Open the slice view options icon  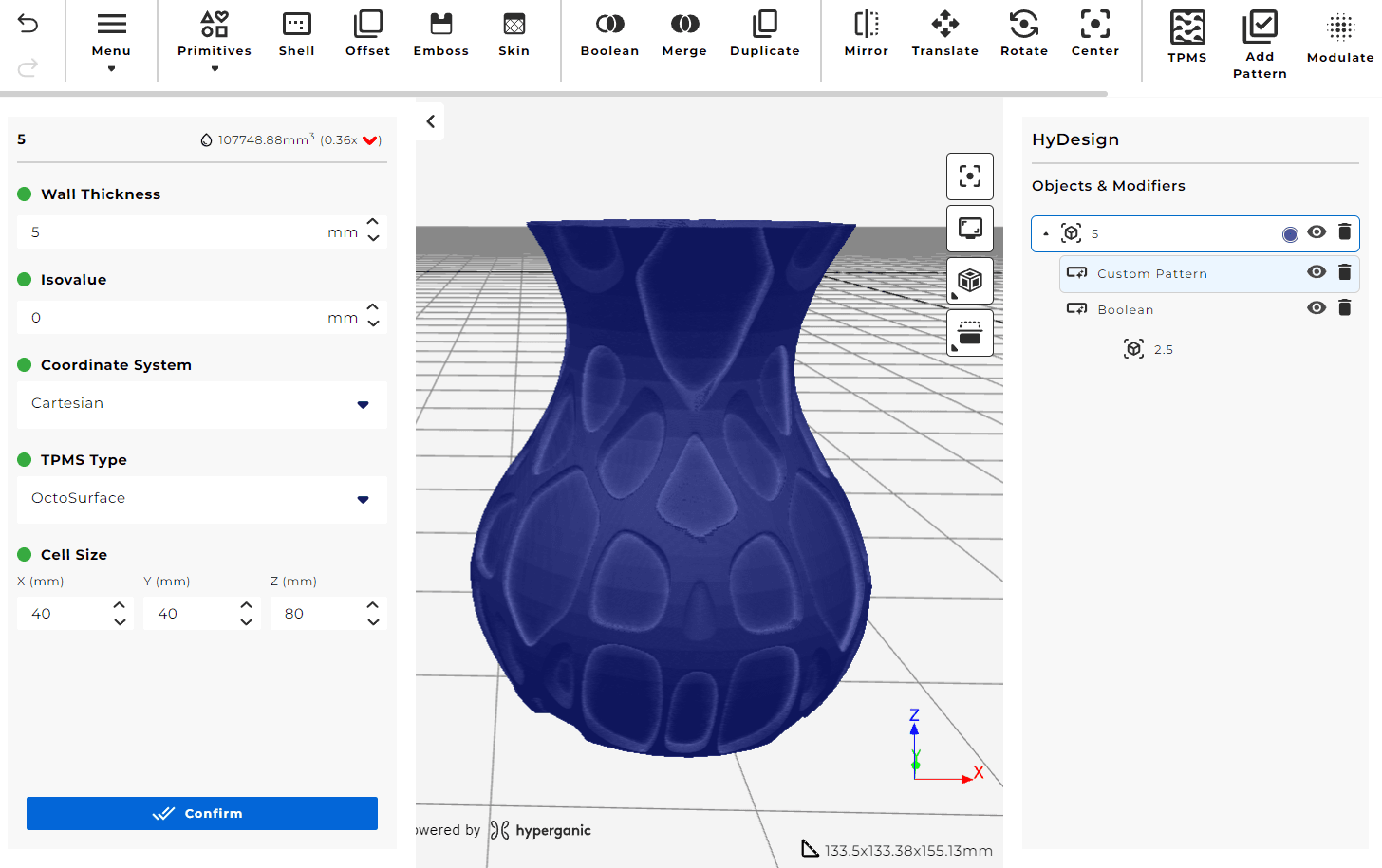[x=970, y=333]
